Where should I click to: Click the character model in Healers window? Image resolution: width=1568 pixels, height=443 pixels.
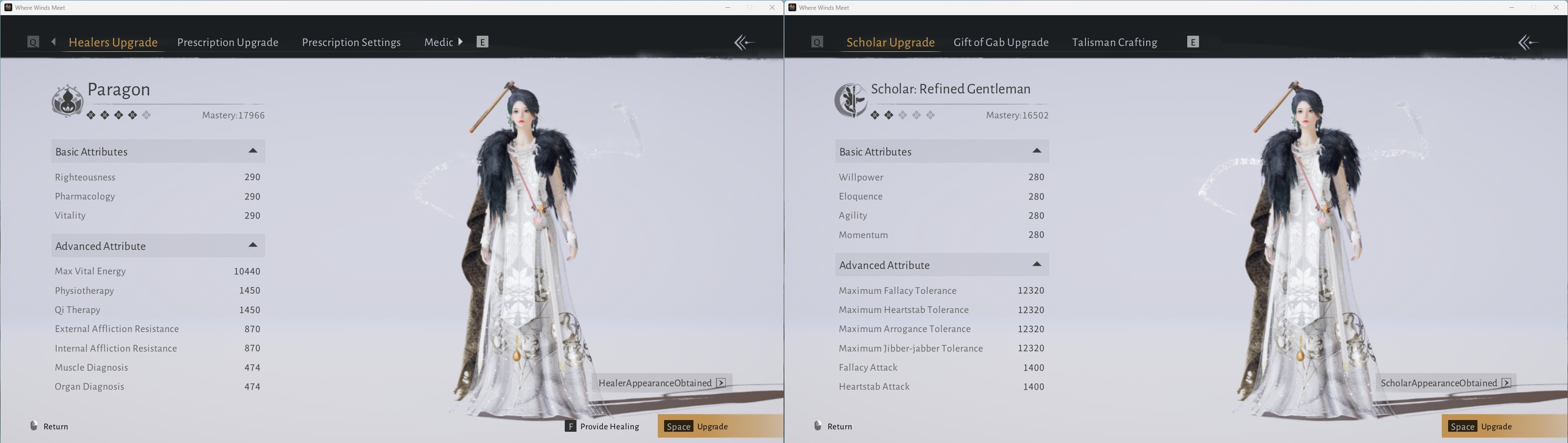(x=524, y=249)
